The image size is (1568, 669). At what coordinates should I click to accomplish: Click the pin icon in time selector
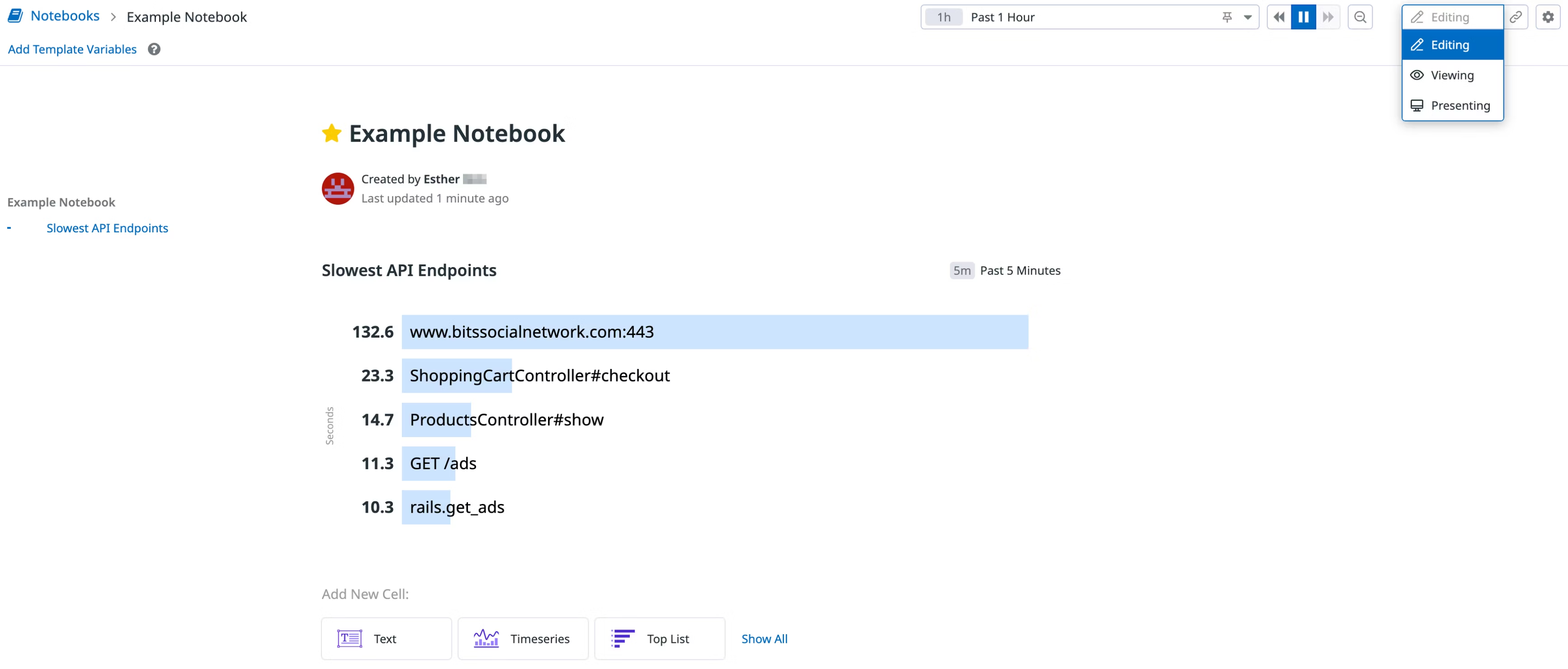[x=1227, y=17]
